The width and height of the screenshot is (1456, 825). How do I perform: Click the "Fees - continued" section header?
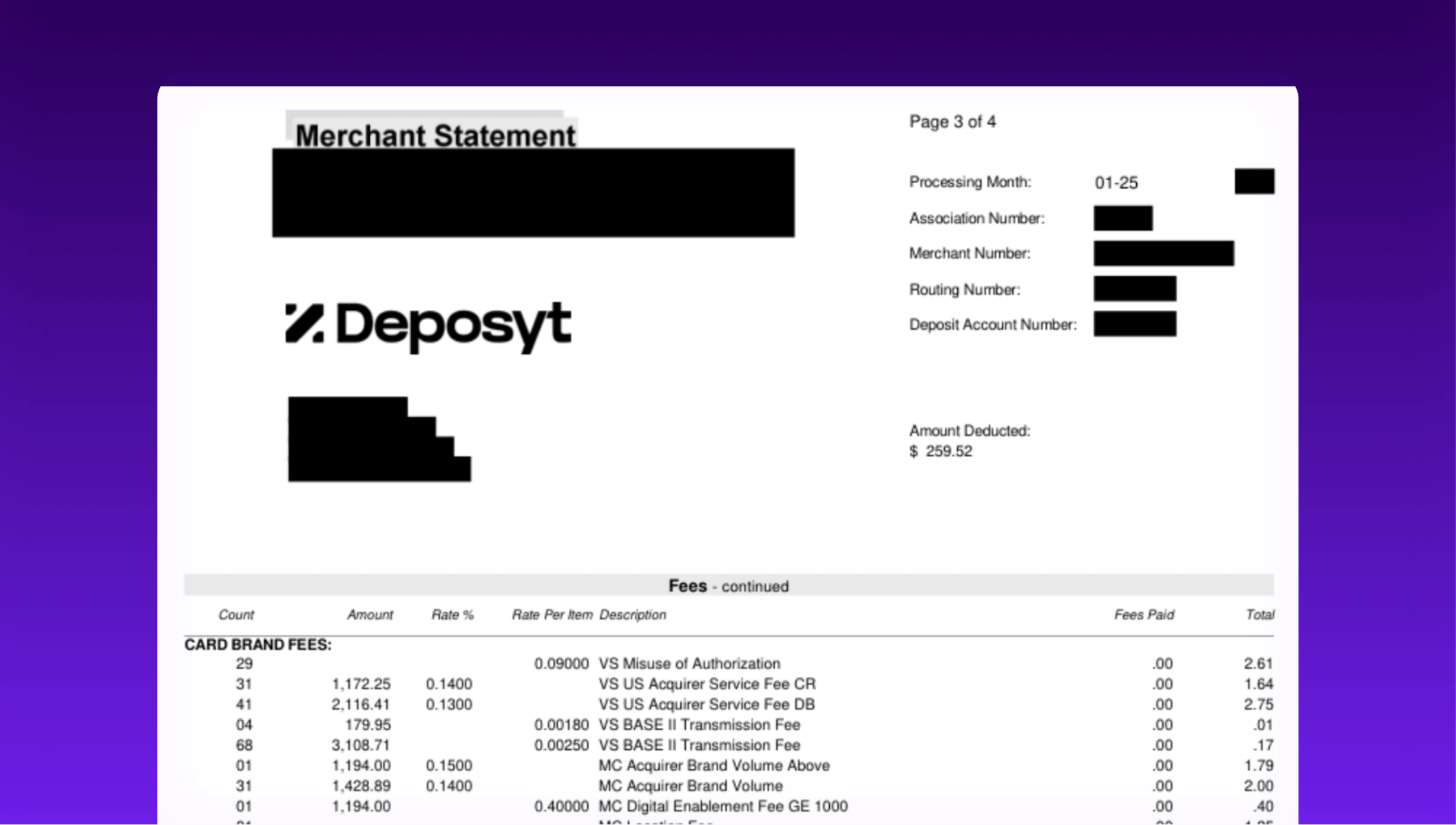[728, 586]
